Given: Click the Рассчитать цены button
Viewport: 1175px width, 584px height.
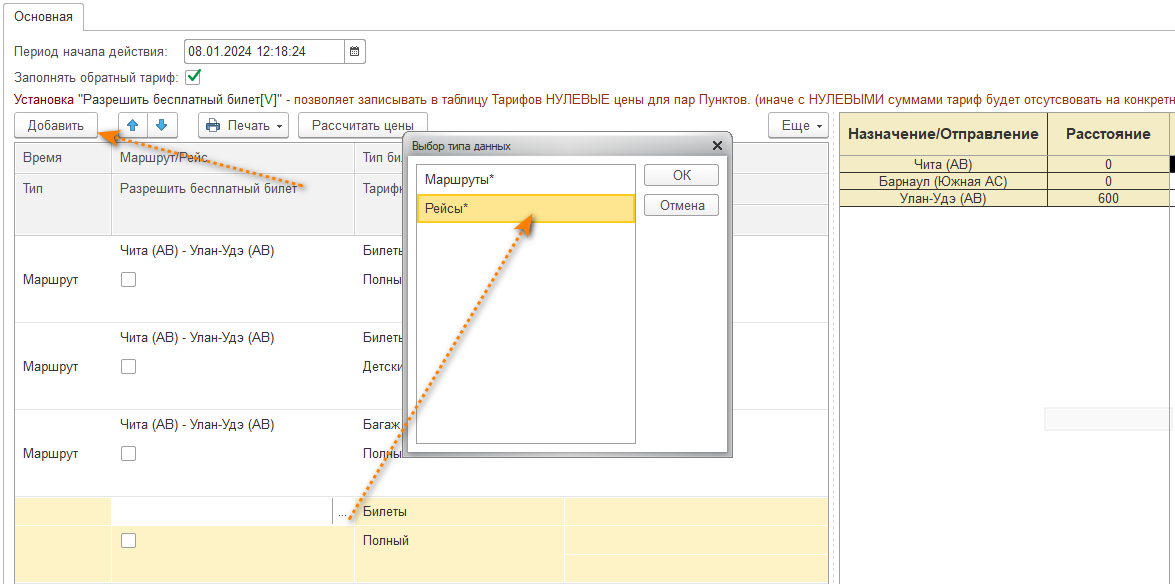Looking at the screenshot, I should [x=362, y=126].
